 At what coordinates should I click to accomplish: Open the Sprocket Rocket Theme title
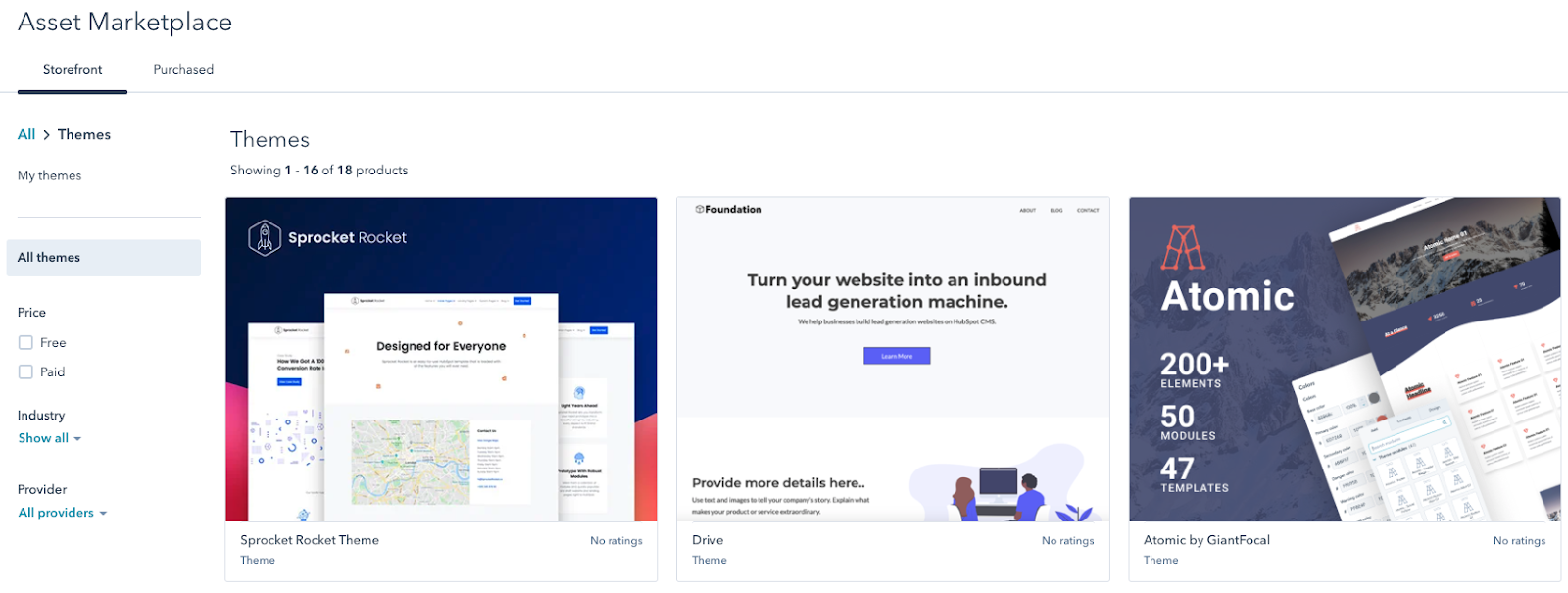(310, 540)
